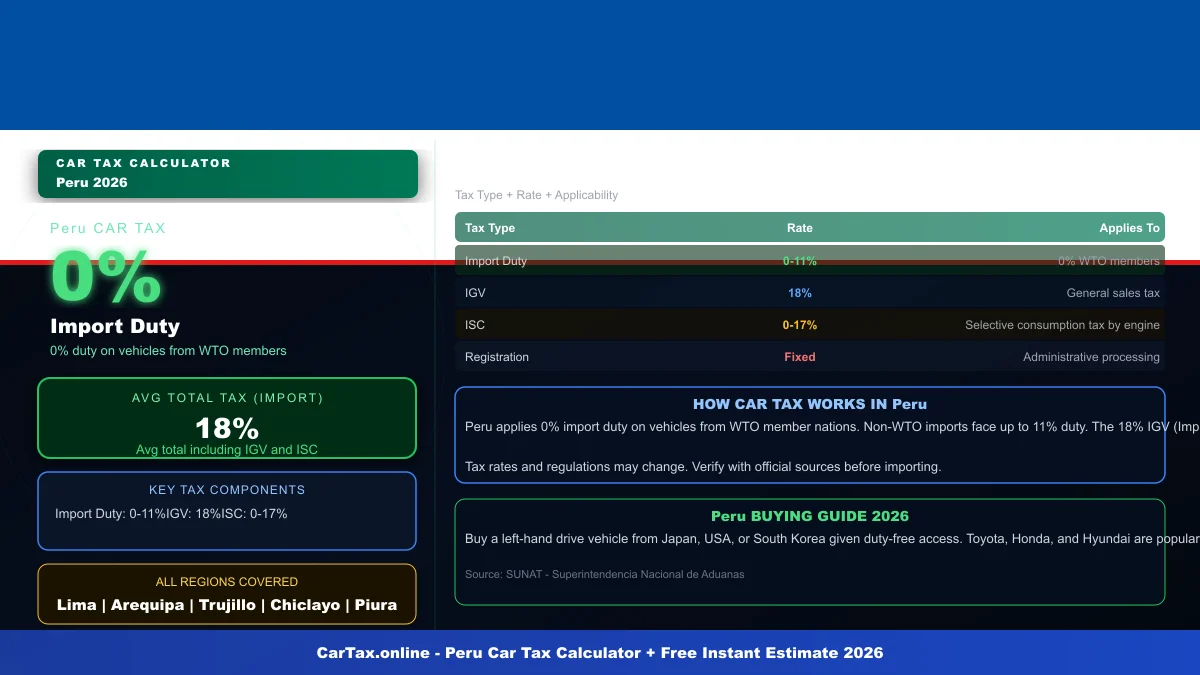Click the 18% IGV rate cell
Screen dimensions: 1200x675
tap(800, 293)
